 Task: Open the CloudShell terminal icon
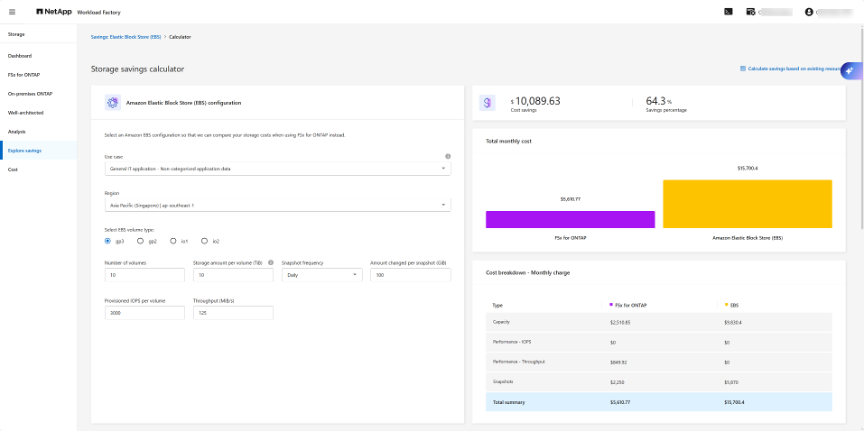tap(728, 12)
